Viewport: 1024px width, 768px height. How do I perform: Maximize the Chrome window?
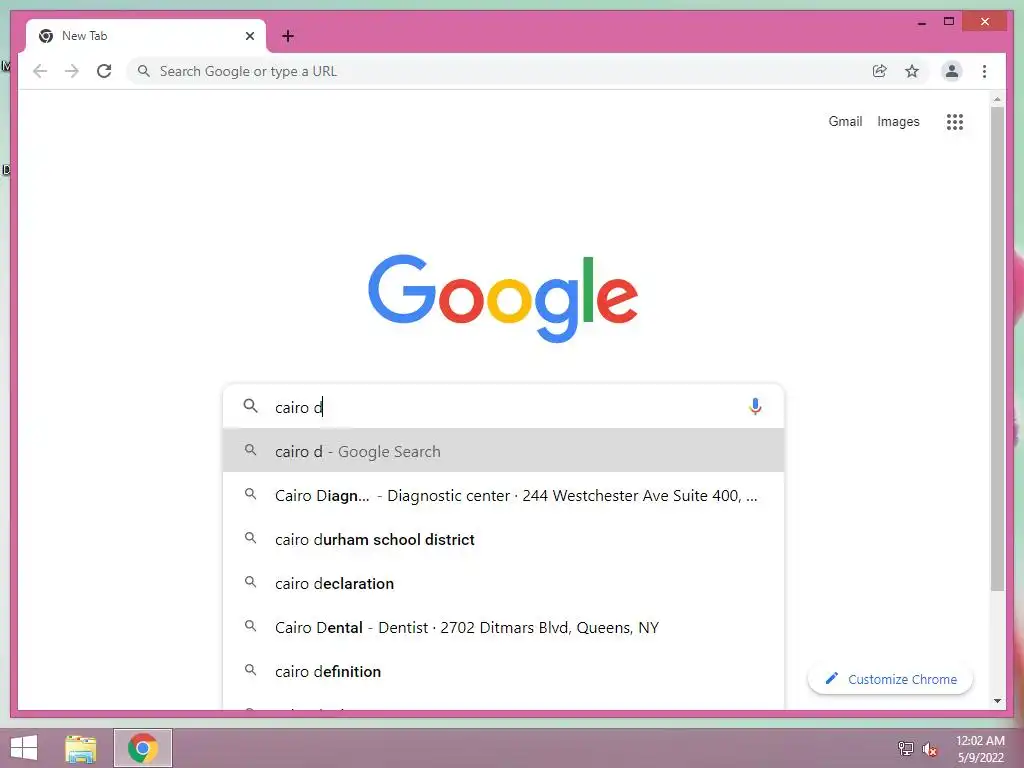pos(949,22)
